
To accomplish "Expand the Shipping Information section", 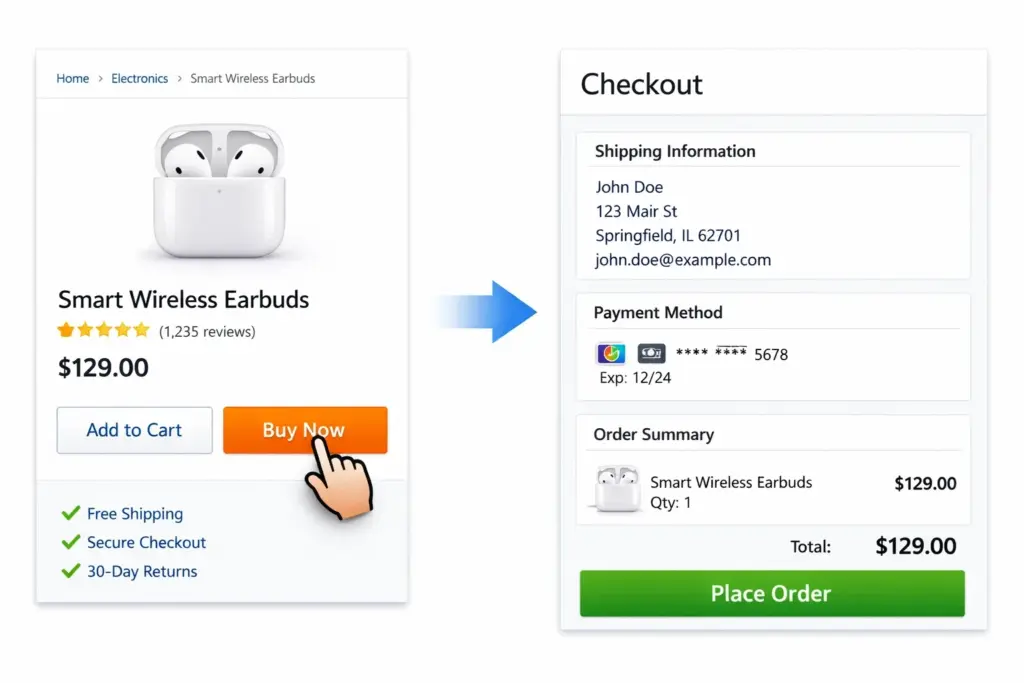I will coord(675,151).
